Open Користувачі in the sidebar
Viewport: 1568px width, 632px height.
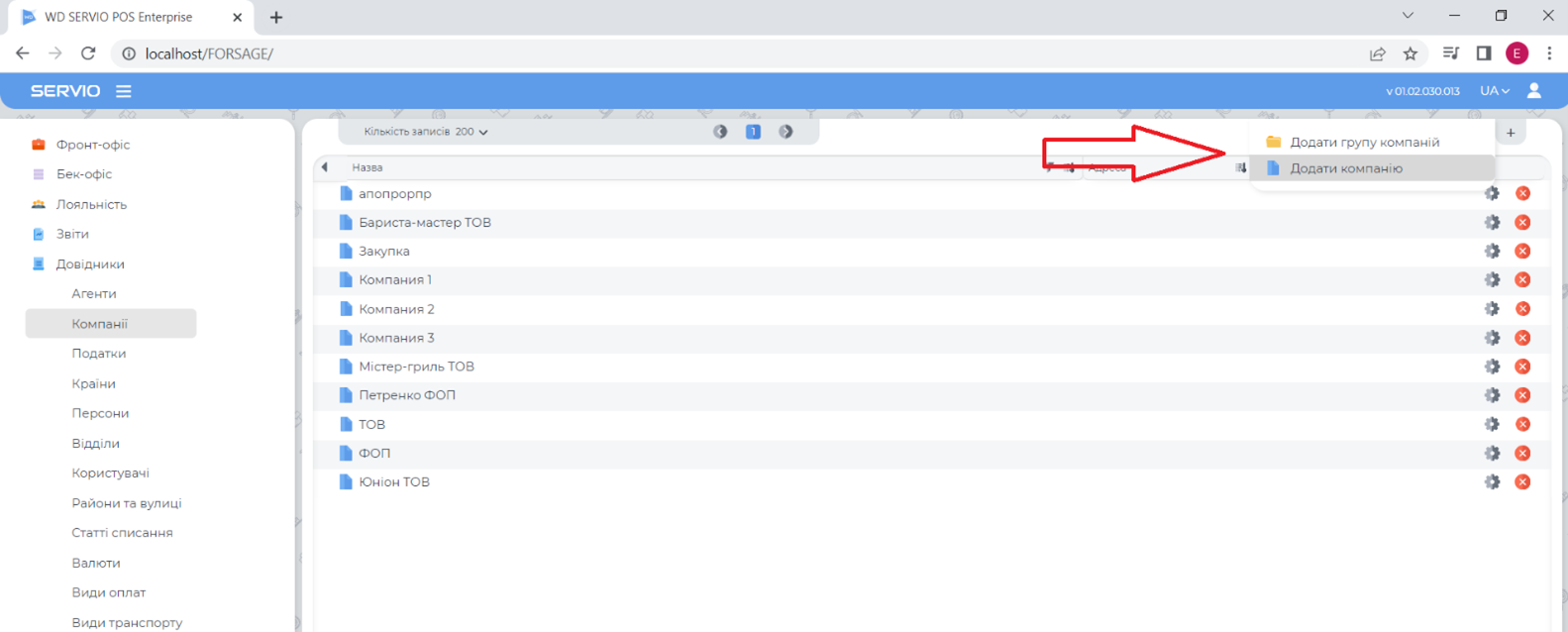pos(110,474)
